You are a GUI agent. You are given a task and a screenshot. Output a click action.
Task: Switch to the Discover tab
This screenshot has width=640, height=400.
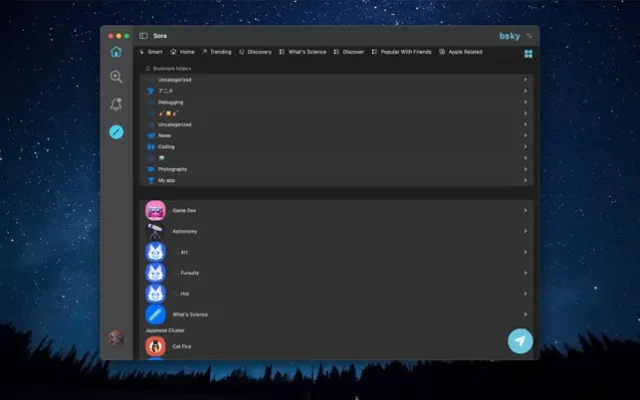click(349, 52)
